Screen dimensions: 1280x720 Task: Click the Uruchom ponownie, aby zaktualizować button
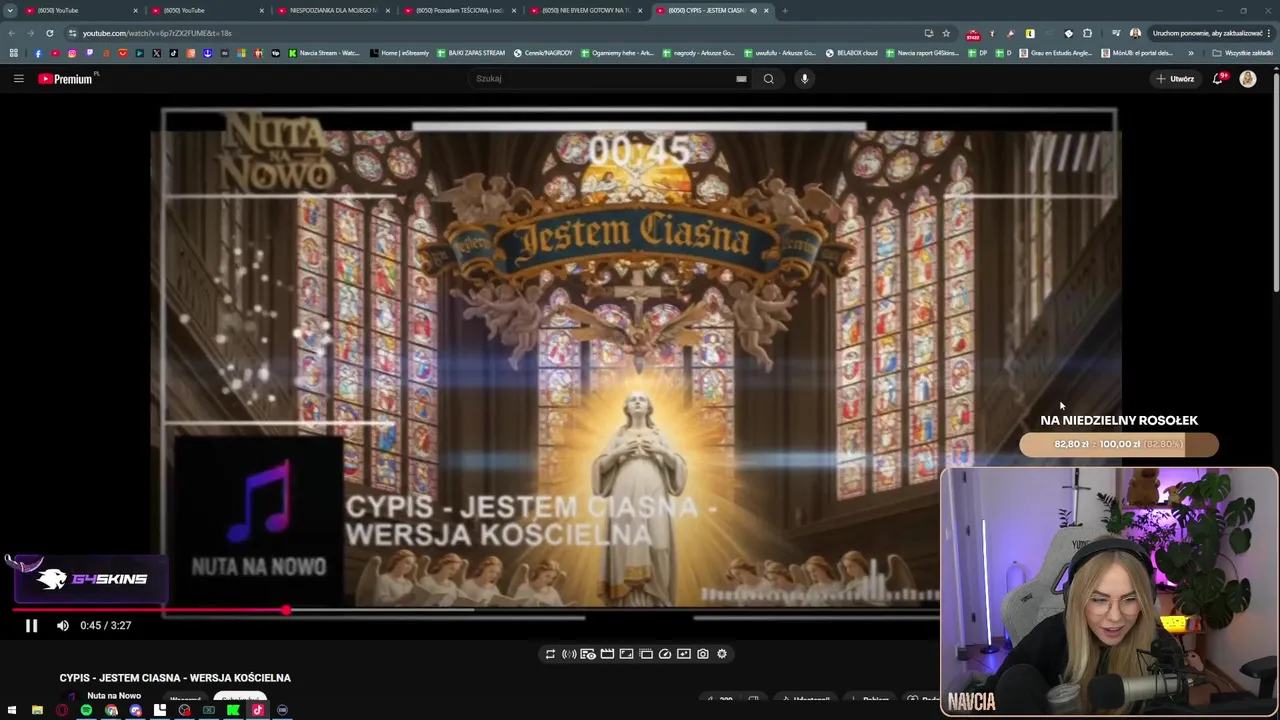tap(1210, 33)
